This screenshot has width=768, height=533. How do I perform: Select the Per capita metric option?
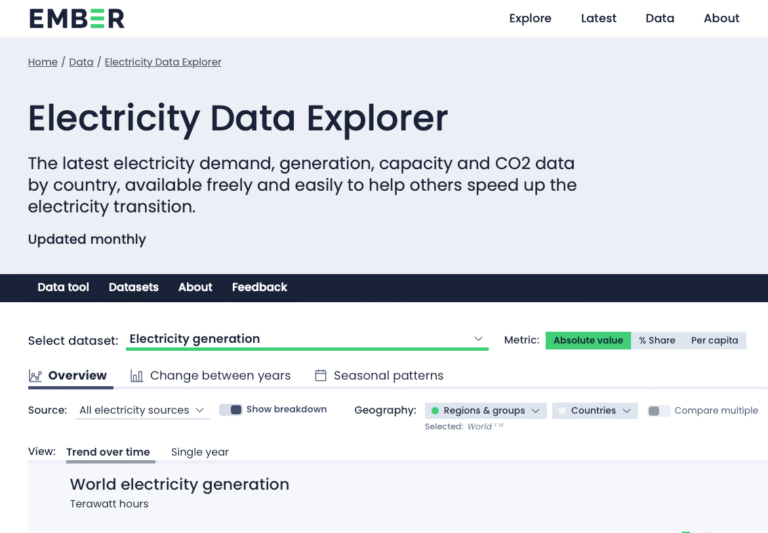tap(714, 340)
